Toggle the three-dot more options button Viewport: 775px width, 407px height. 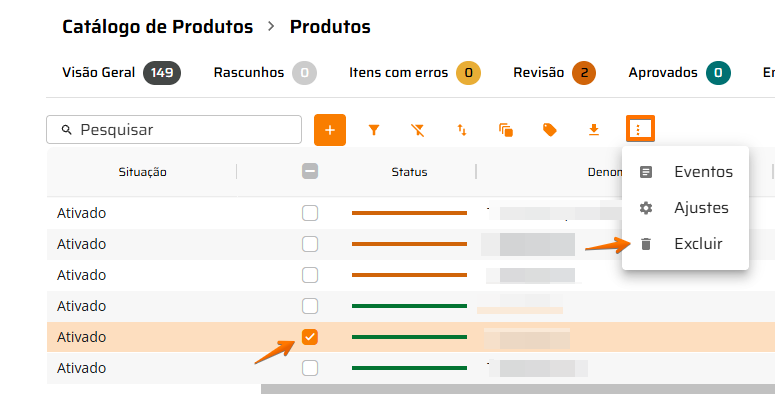[x=640, y=129]
